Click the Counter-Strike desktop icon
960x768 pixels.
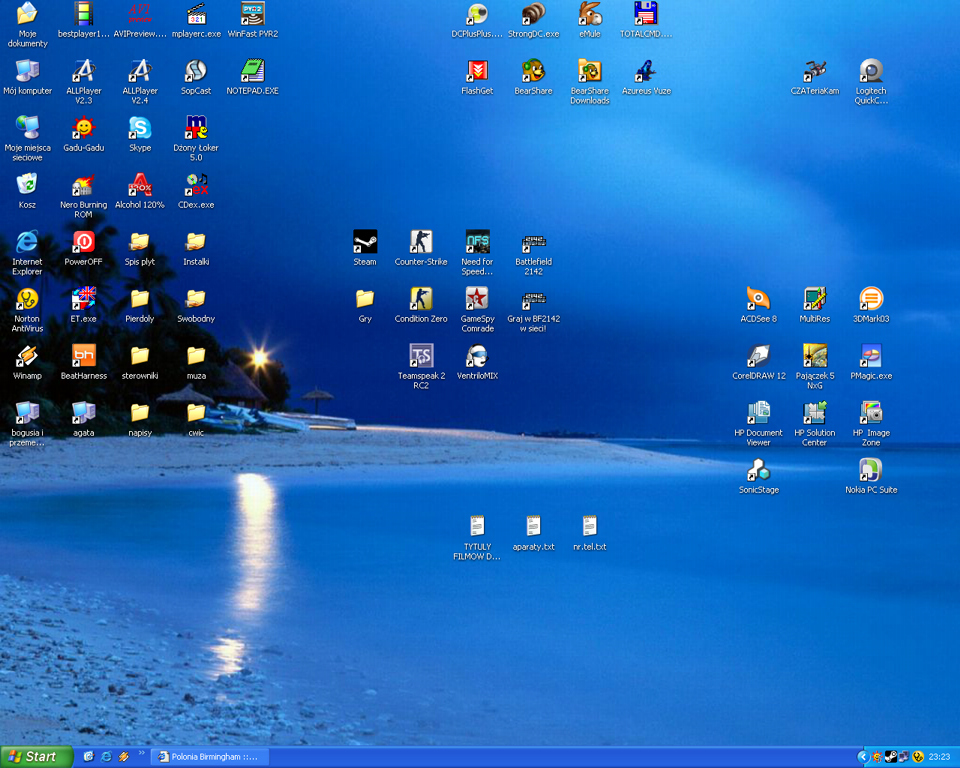[x=421, y=243]
